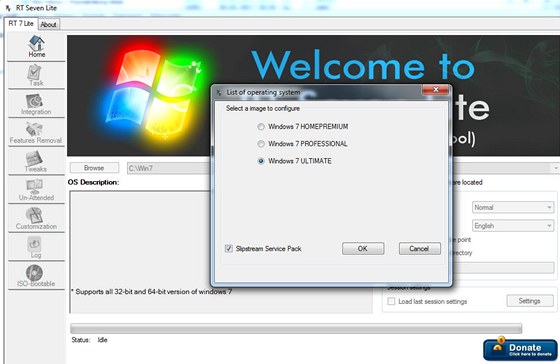
Task: Click the RT Seven Lite title bar icon
Action: 9,8
